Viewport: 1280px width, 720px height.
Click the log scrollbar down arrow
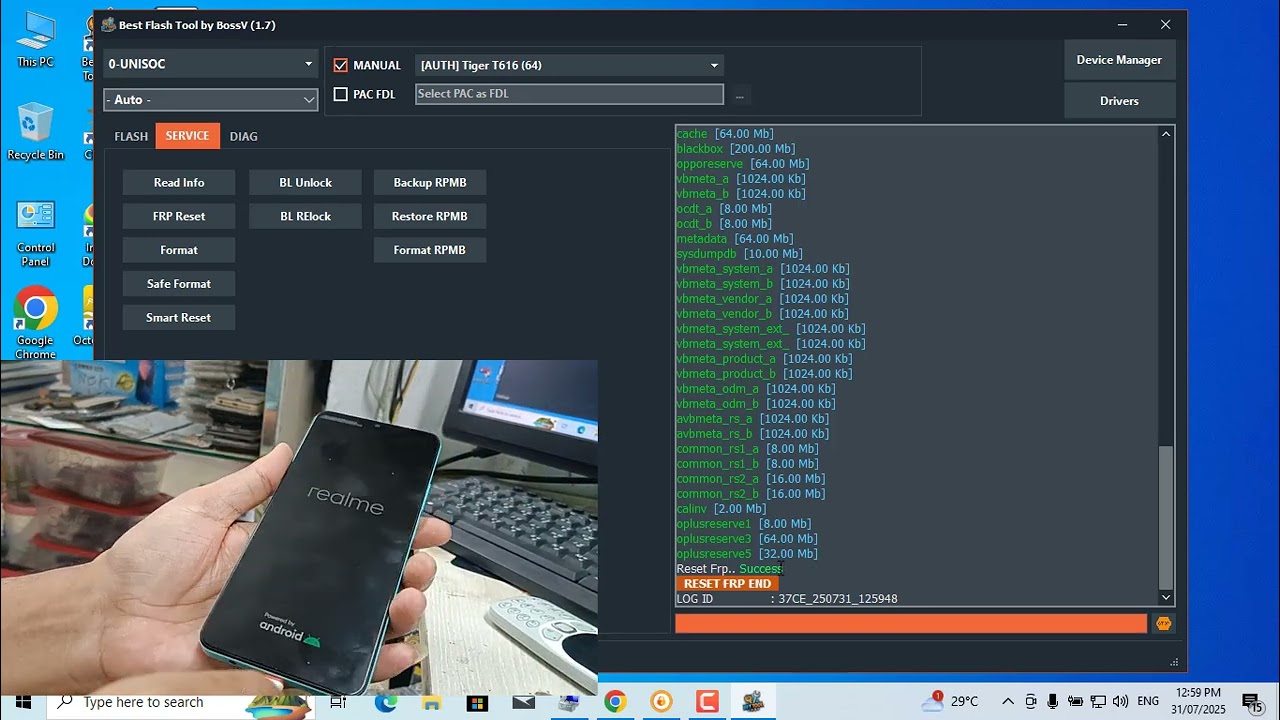1166,597
